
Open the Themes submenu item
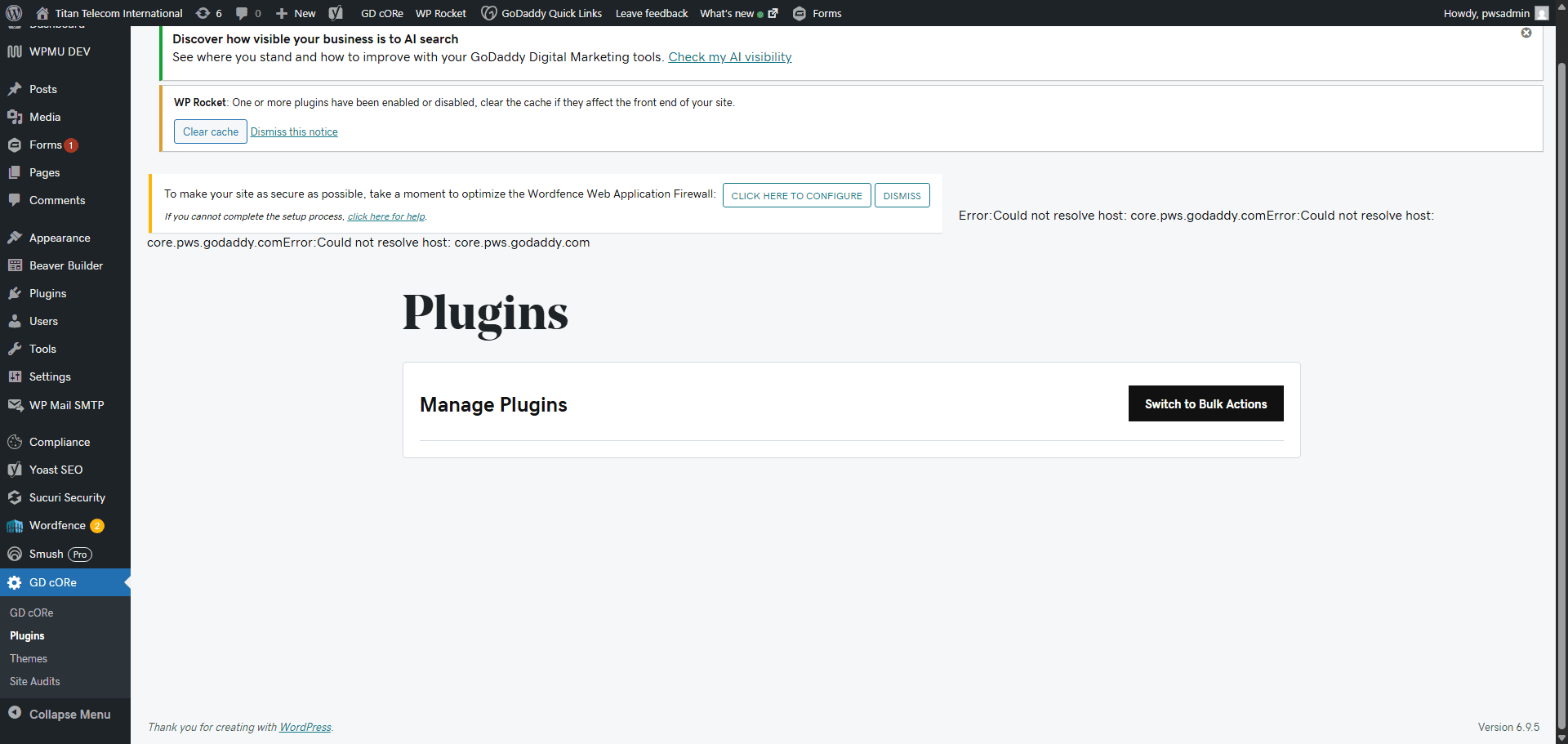click(x=29, y=658)
